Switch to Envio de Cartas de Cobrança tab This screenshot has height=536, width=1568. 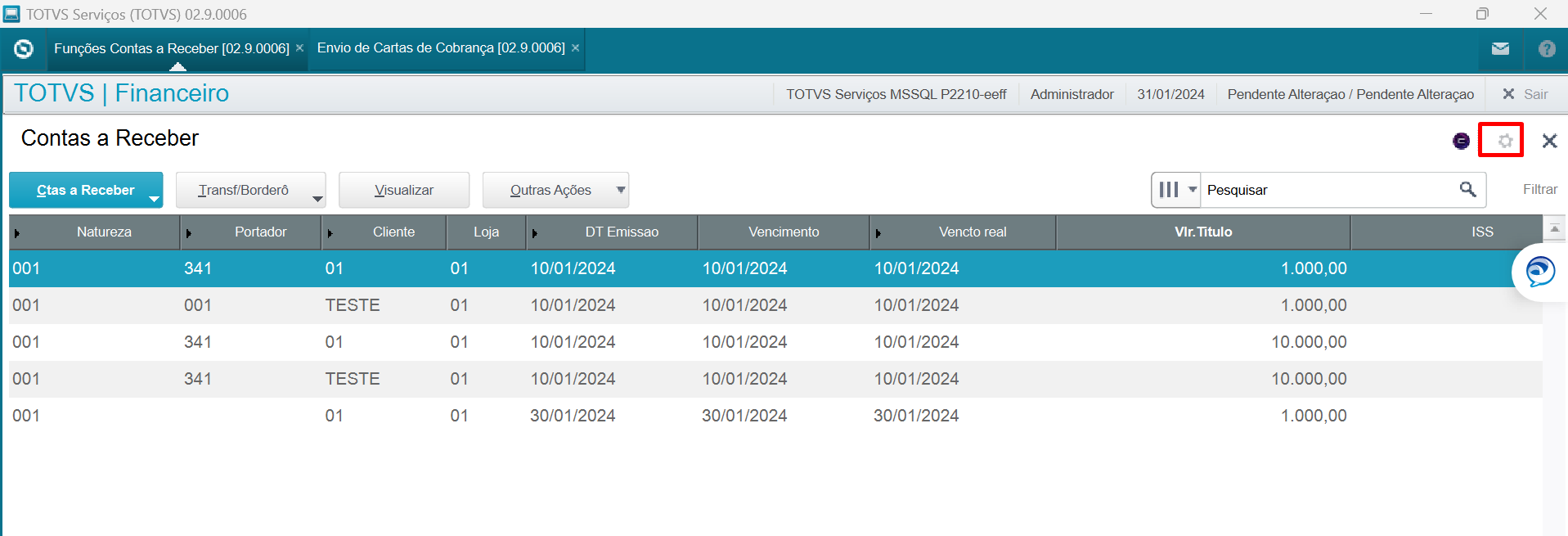point(440,48)
